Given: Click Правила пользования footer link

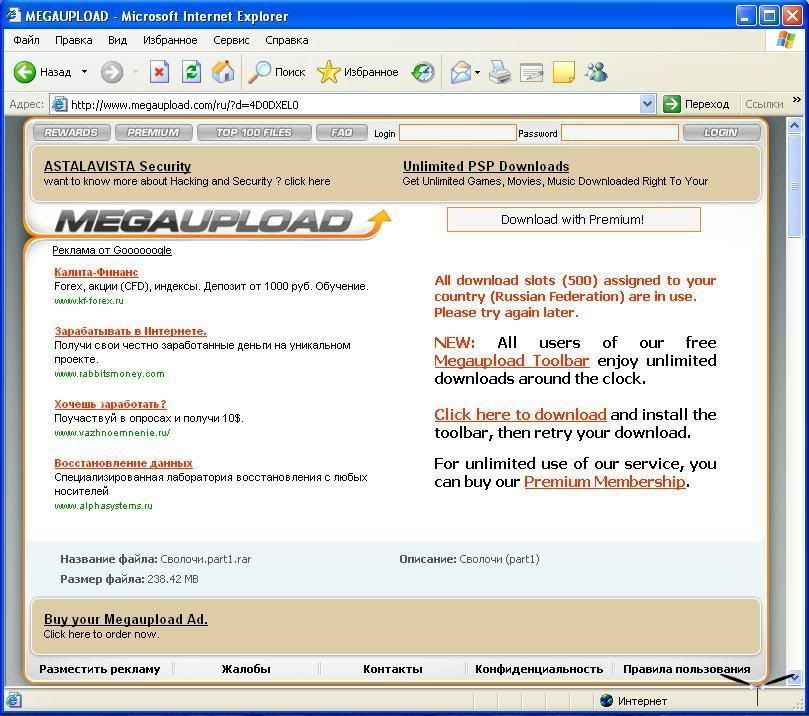Looking at the screenshot, I should (x=687, y=669).
